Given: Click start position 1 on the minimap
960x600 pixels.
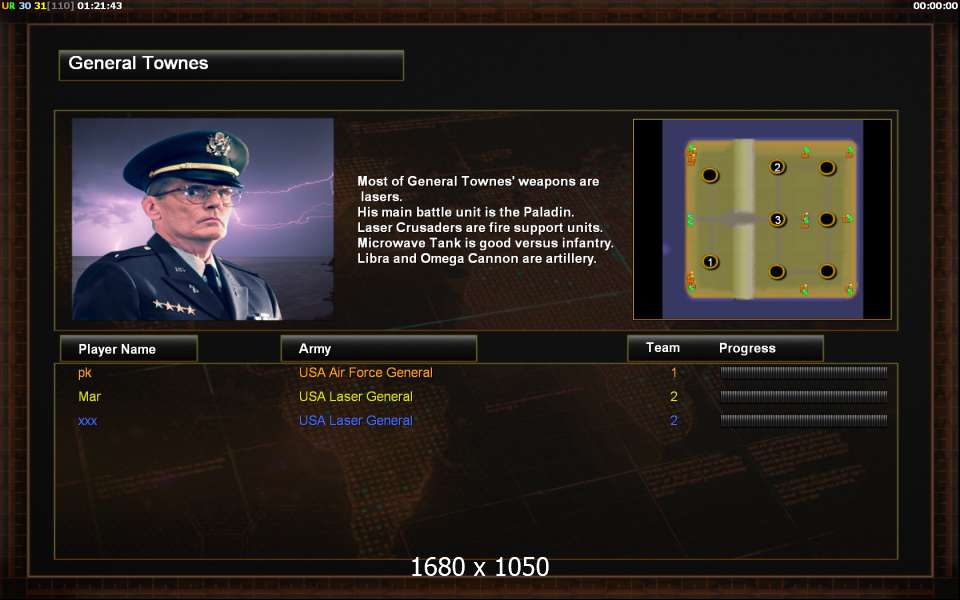Looking at the screenshot, I should click(710, 262).
